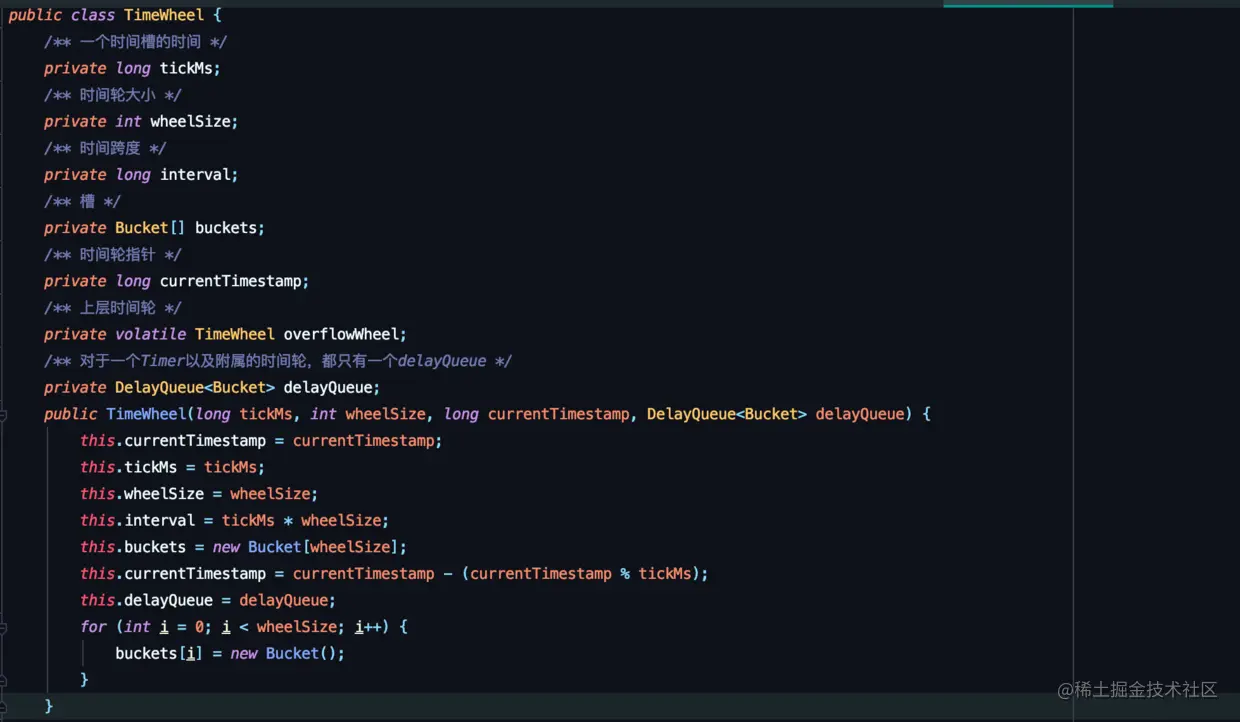
Task: Click the volatile keyword
Action: pos(150,334)
